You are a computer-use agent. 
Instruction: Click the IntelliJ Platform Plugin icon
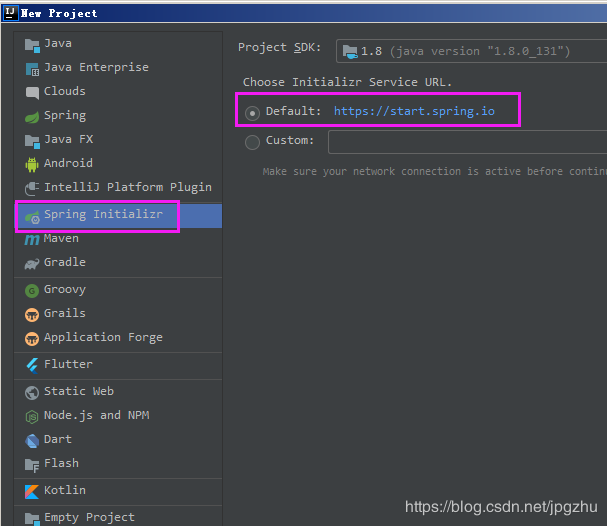(x=32, y=189)
